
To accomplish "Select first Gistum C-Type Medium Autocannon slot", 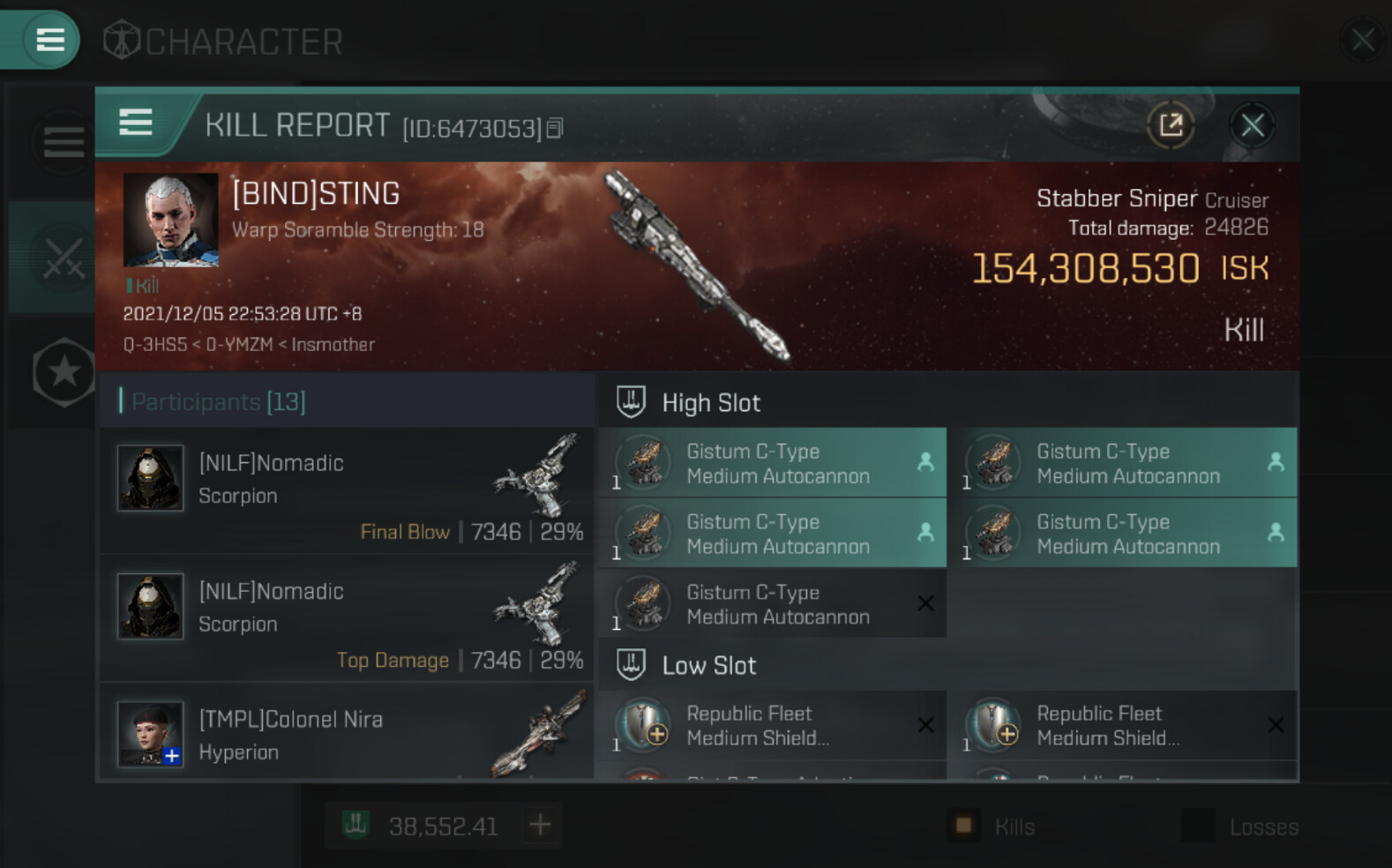I will [773, 463].
